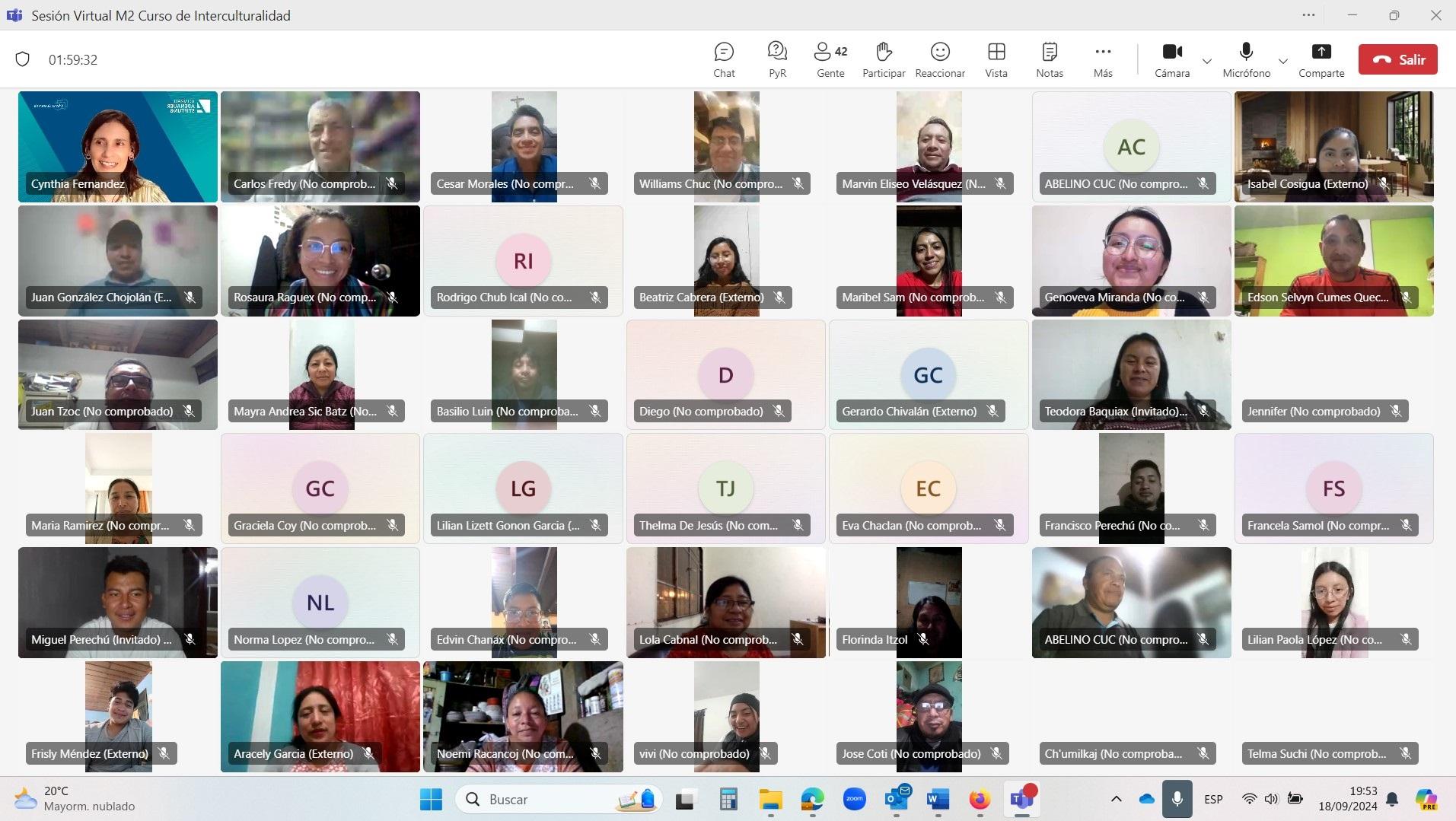Click the shield security info icon
The width and height of the screenshot is (1456, 821).
pos(23,59)
